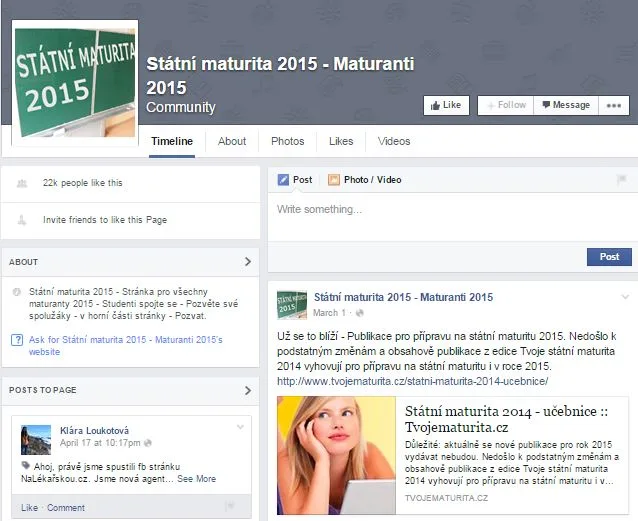Invite friends to like this Page
Viewport: 638px width, 521px height.
pos(105,220)
